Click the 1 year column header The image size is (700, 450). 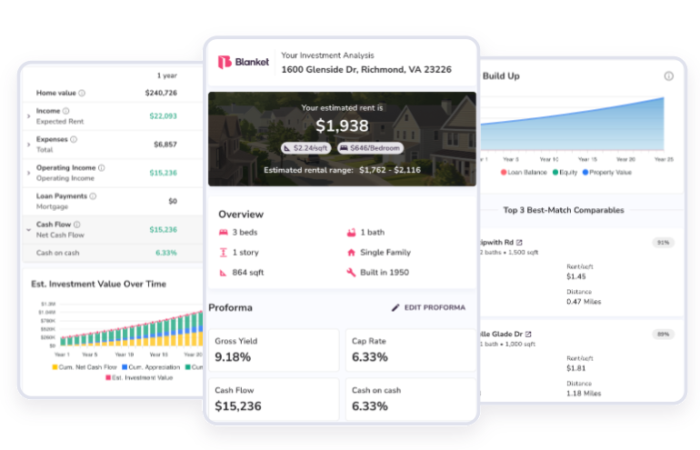coord(167,75)
